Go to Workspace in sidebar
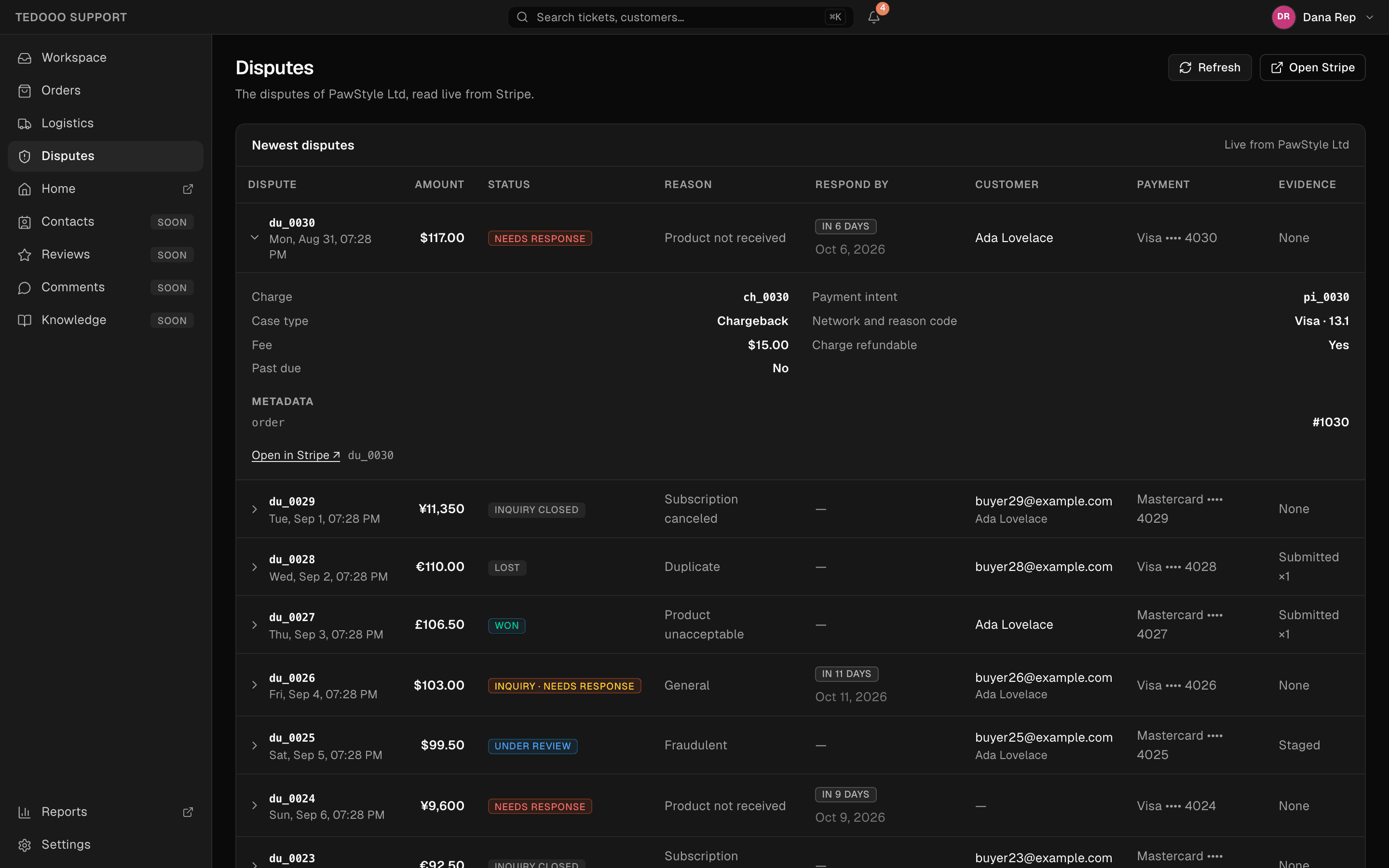 coord(106,58)
